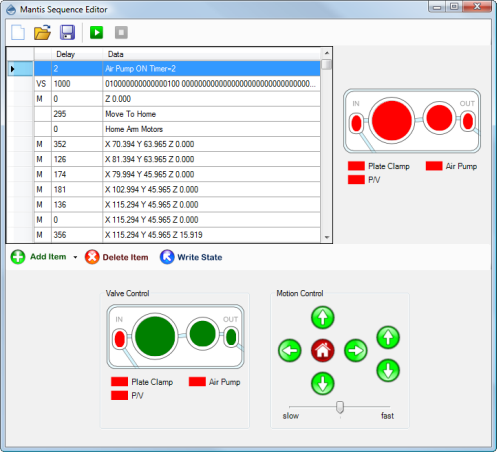This screenshot has width=497, height=452.
Task: Open a sequence file with folder icon
Action: tap(42, 33)
